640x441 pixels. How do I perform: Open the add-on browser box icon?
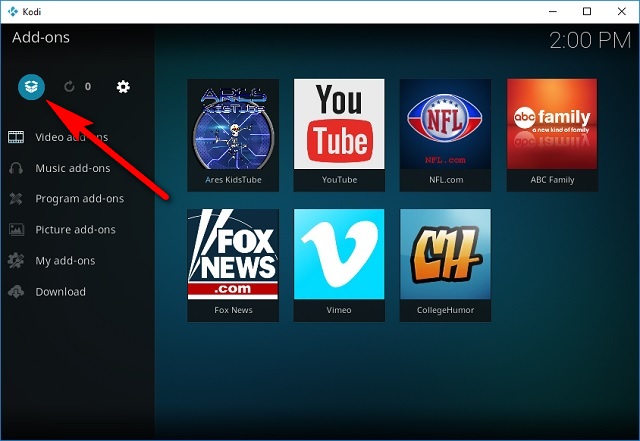point(31,87)
